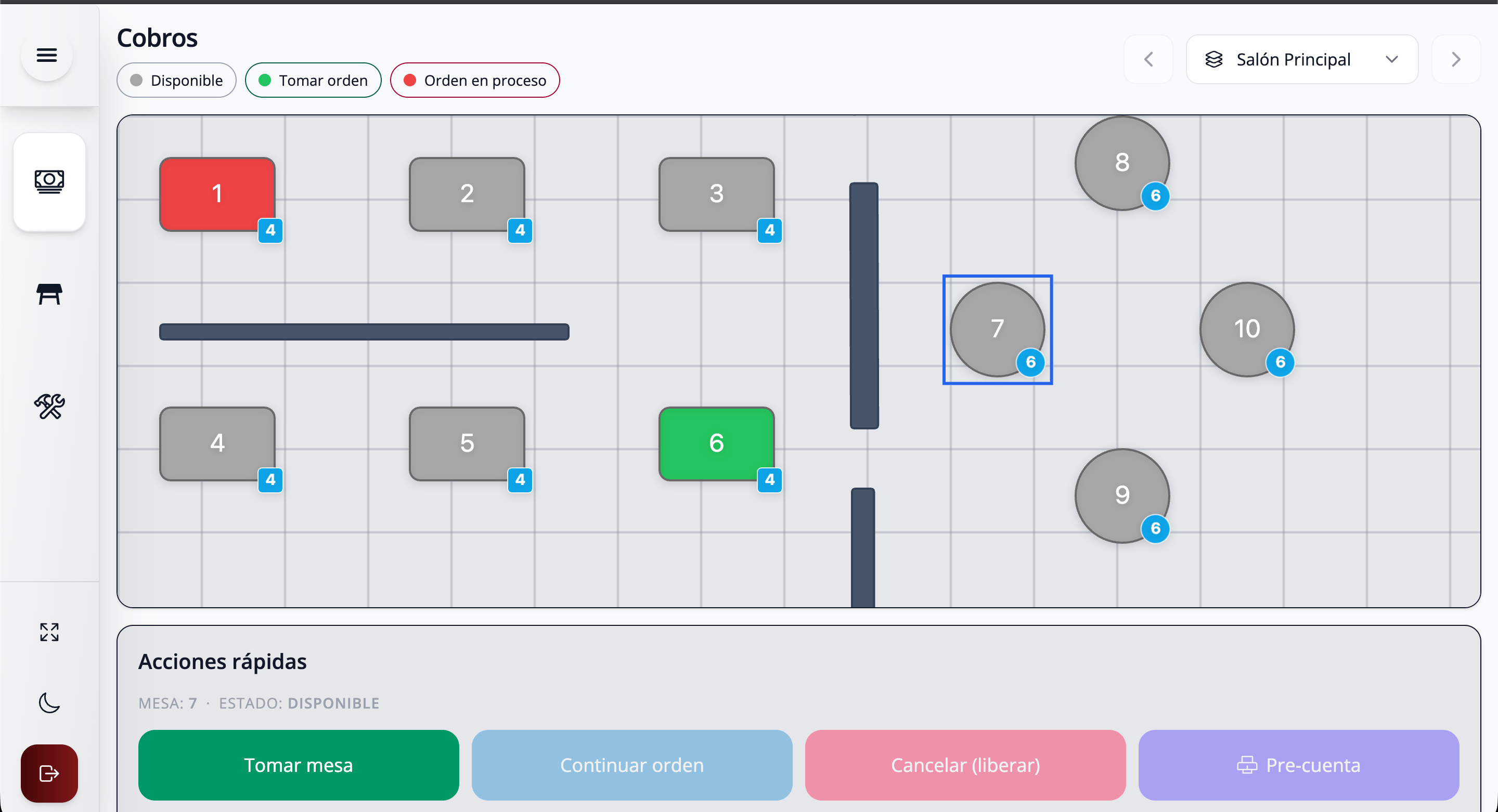Toggle the Disponible status filter

pyautogui.click(x=176, y=80)
